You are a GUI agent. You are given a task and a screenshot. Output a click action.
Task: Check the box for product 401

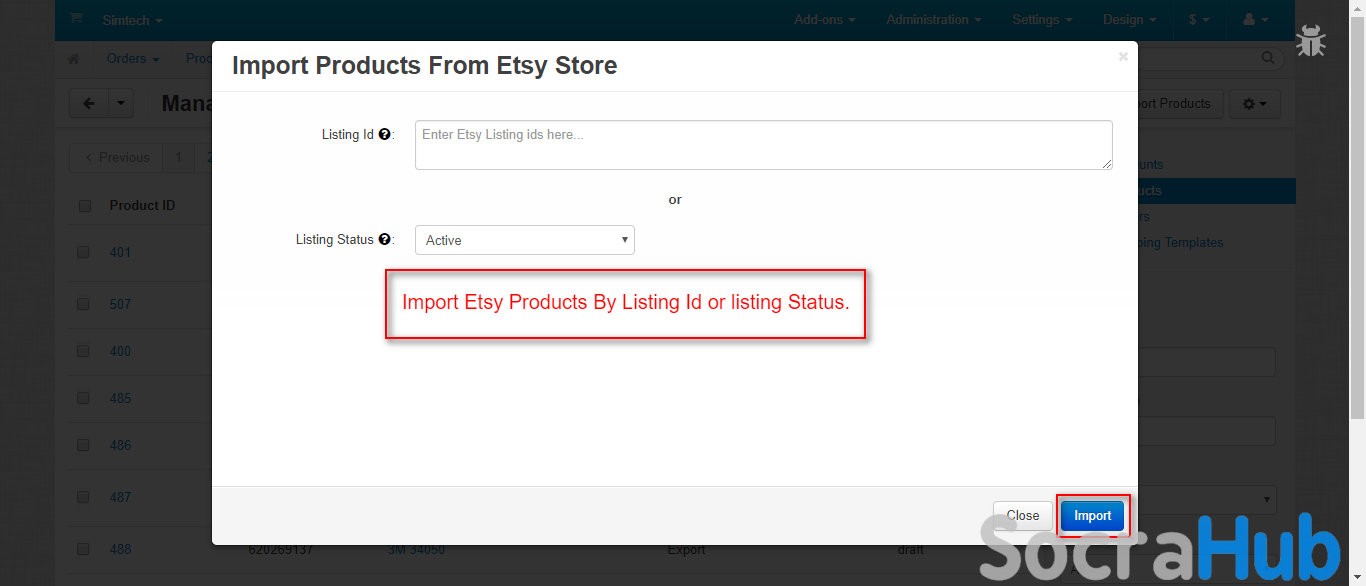point(84,252)
